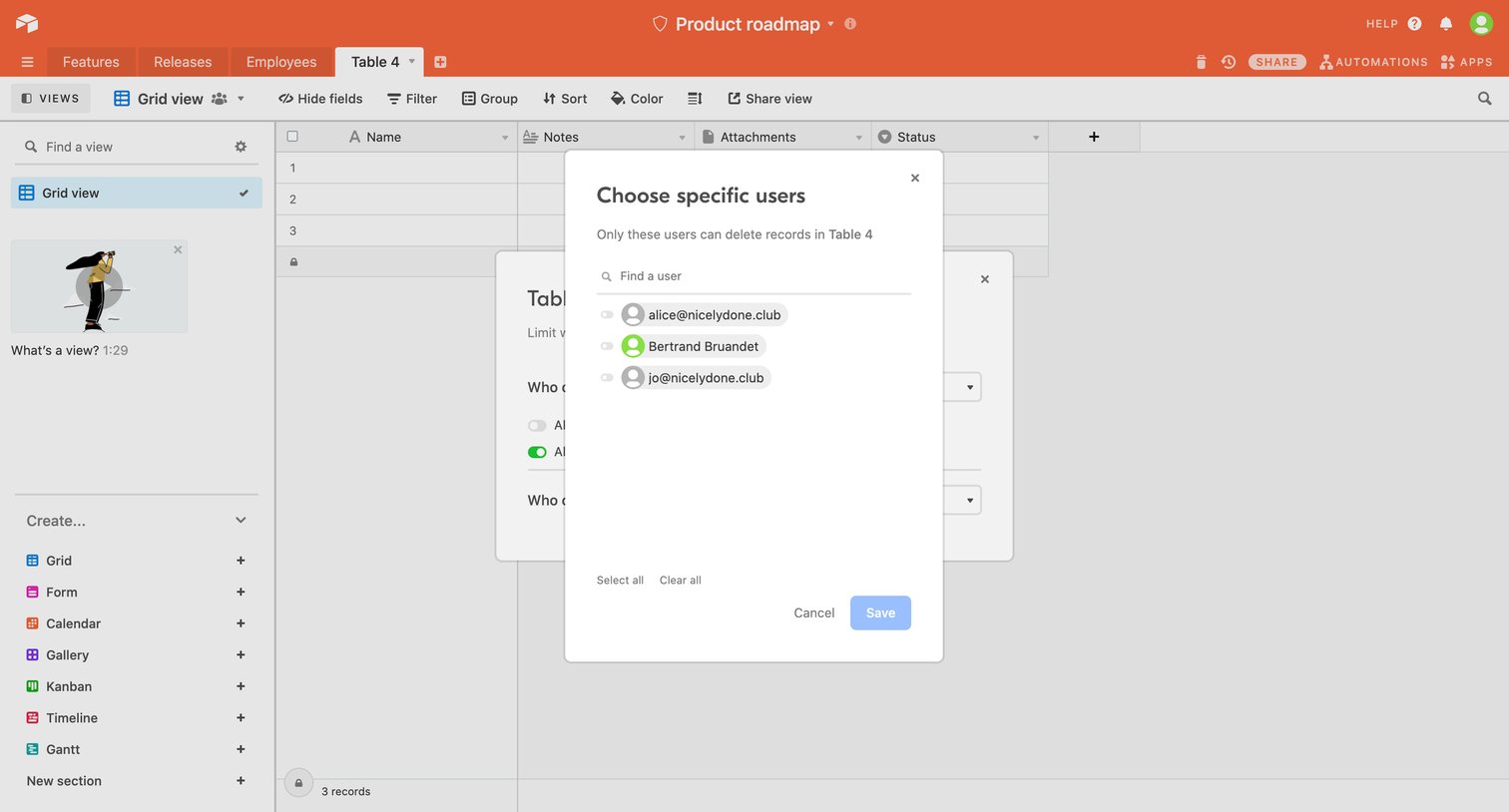1509x812 pixels.
Task: Toggle the grey disabled switch in permissions dialog
Action: (x=537, y=425)
